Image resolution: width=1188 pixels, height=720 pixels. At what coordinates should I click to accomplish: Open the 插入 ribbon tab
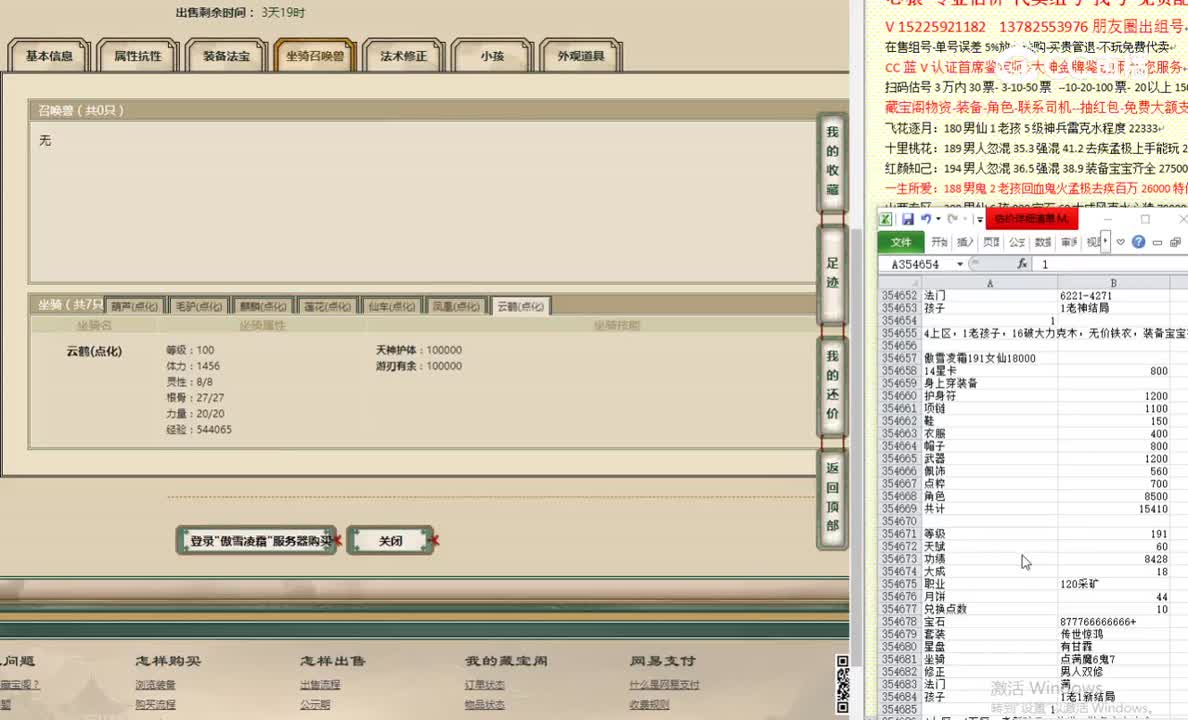965,243
